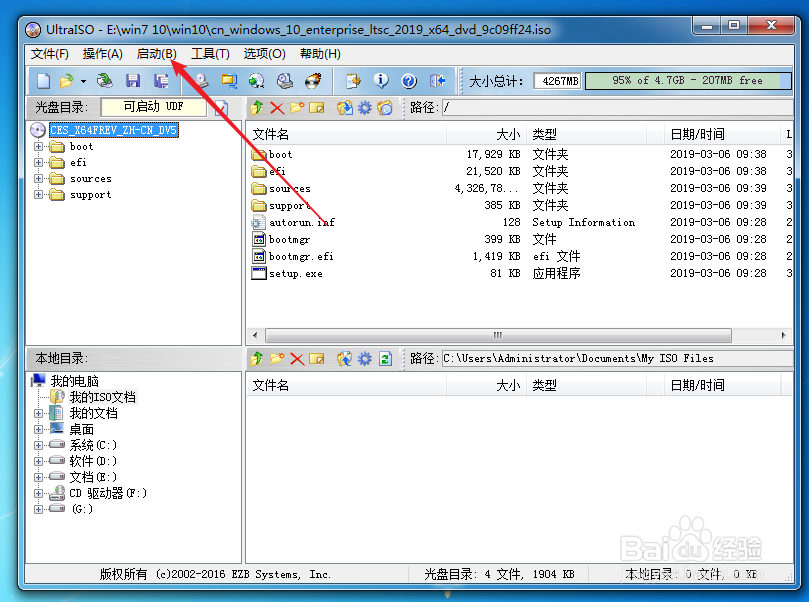The height and width of the screenshot is (602, 809).
Task: Click green refresh icon in local pane
Action: coord(385,359)
